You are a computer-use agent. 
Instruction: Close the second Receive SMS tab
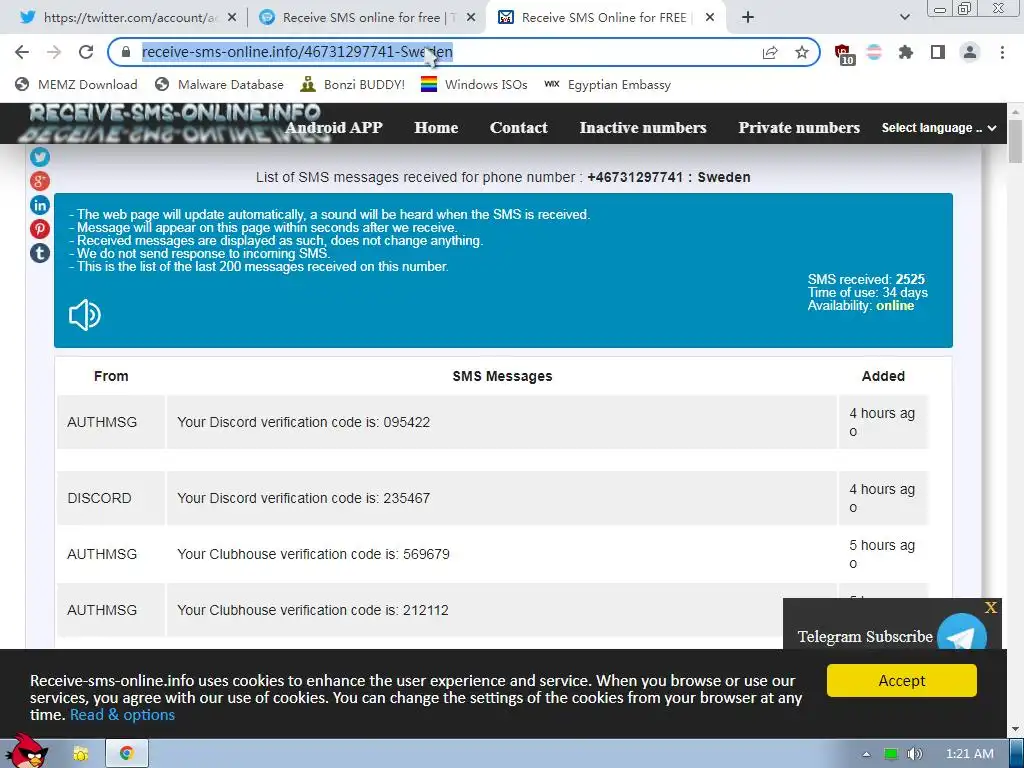coord(471,18)
